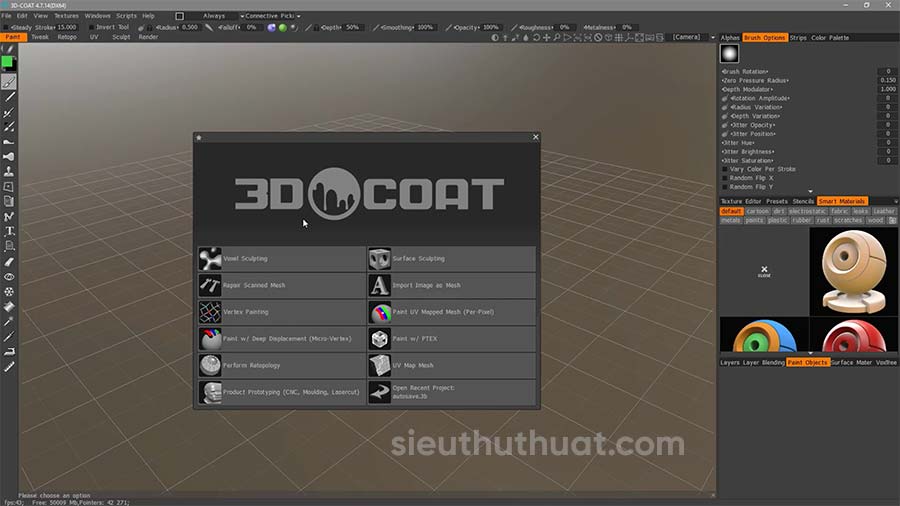
Task: Select the Voxel Sculpting icon
Action: click(x=210, y=259)
